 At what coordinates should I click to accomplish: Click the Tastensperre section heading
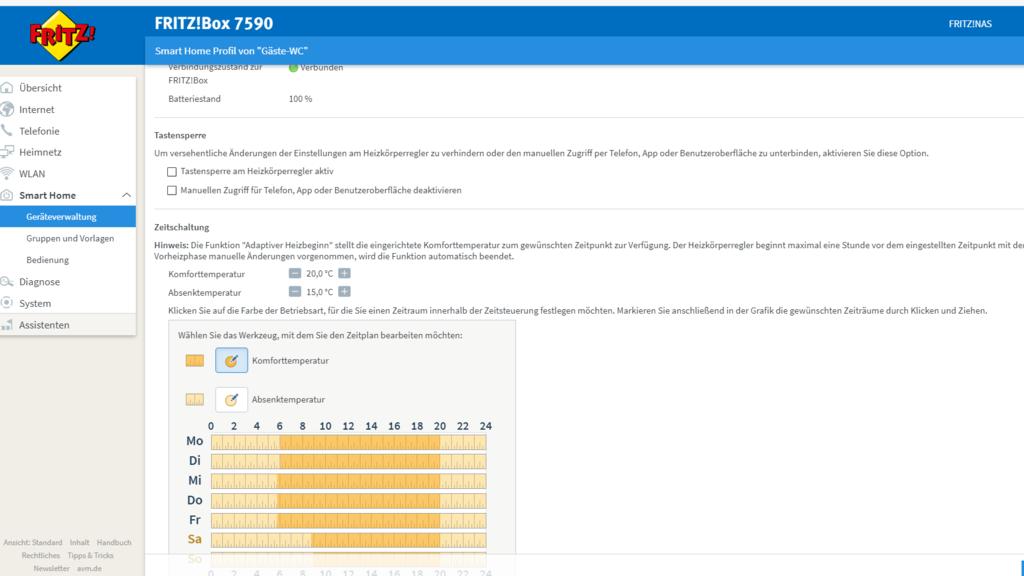click(x=180, y=135)
